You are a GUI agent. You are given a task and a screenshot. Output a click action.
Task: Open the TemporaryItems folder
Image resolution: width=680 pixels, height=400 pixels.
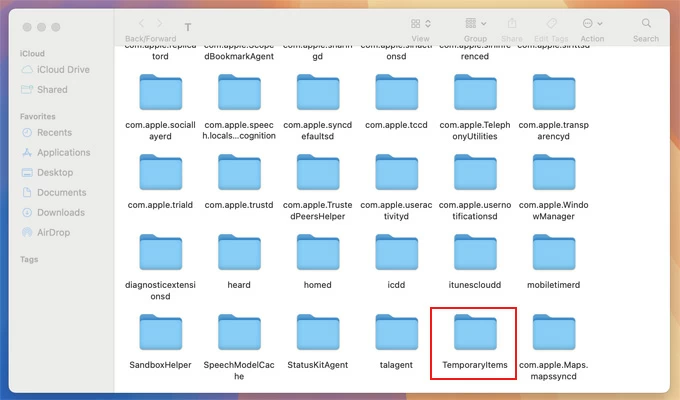tap(474, 334)
